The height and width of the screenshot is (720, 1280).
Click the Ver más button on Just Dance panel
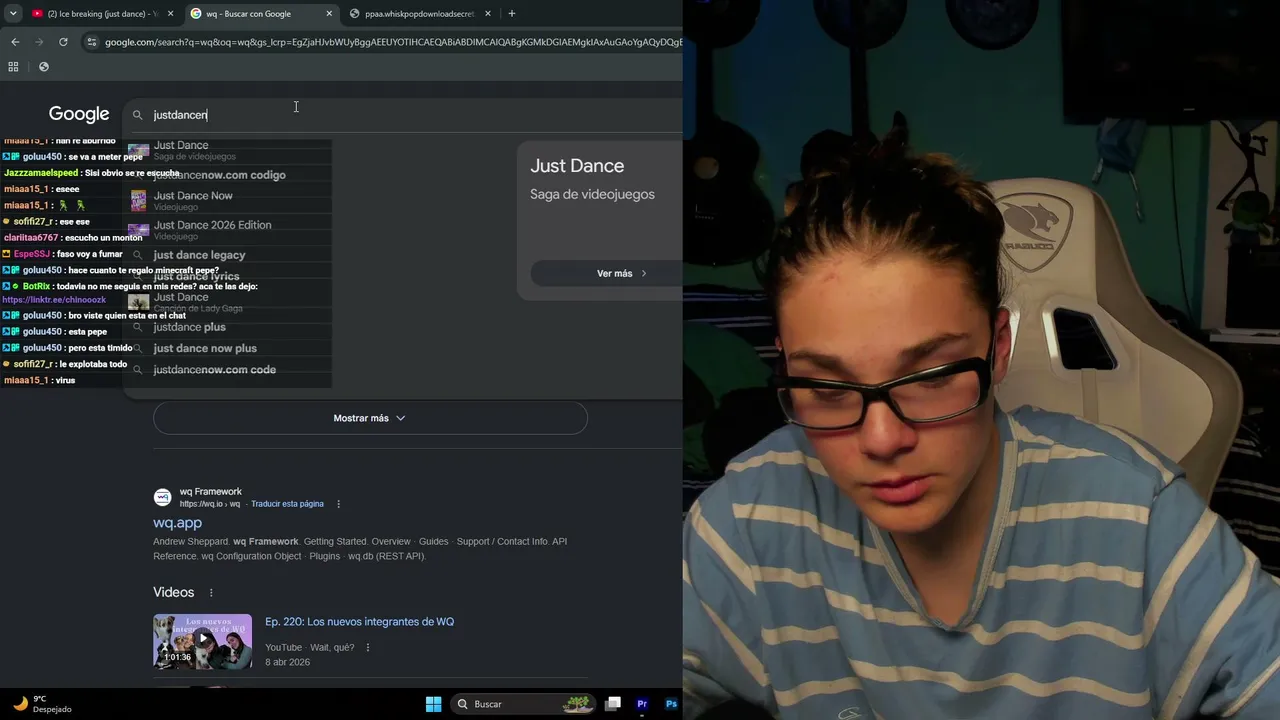(606, 273)
